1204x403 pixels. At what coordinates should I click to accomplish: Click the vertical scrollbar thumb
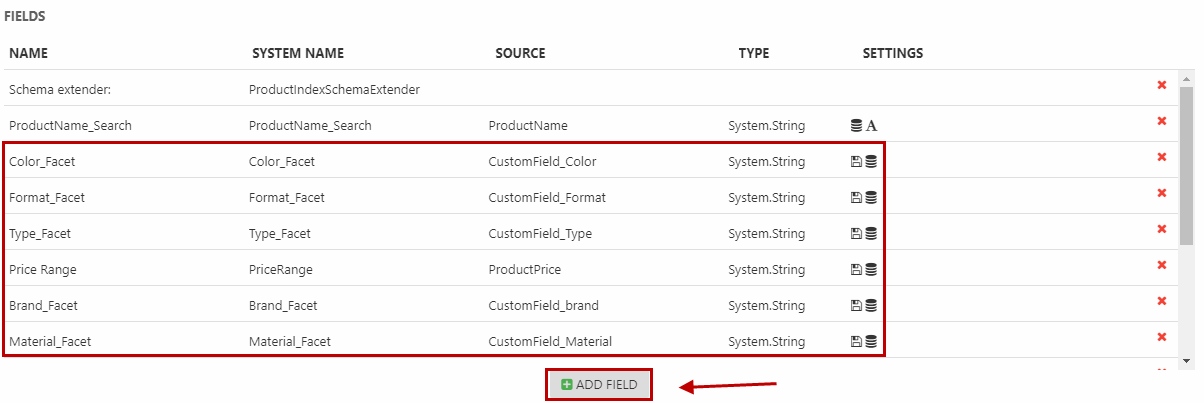point(1187,165)
